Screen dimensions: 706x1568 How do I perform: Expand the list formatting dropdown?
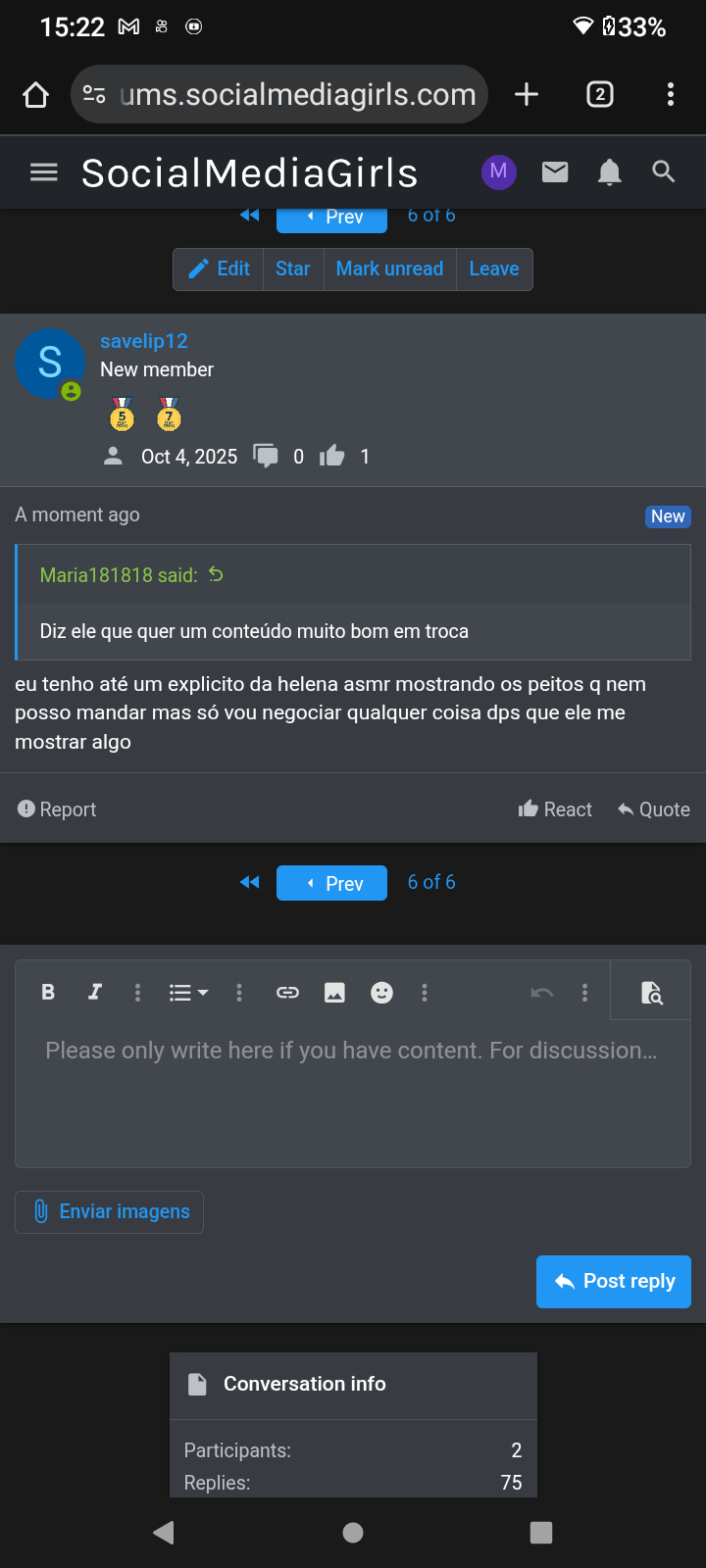click(x=188, y=993)
